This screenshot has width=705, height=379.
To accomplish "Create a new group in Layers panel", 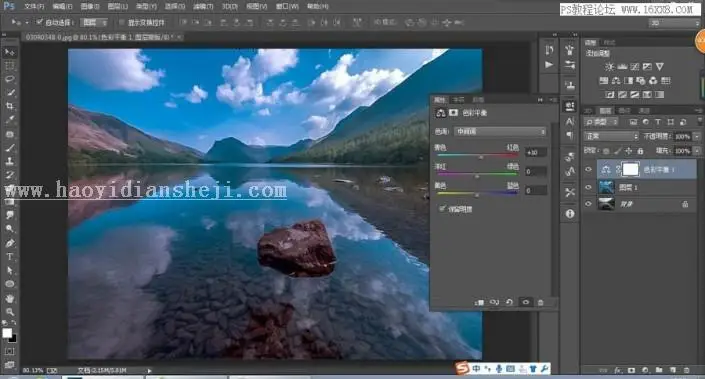I will (659, 370).
